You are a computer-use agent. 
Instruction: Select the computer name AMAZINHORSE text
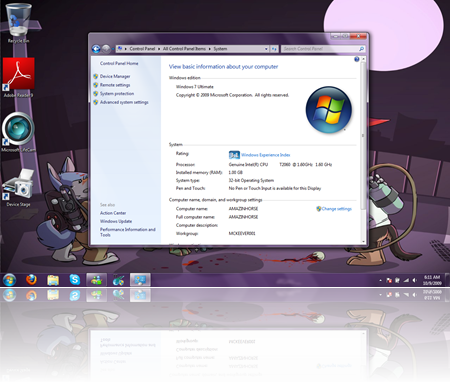point(243,209)
